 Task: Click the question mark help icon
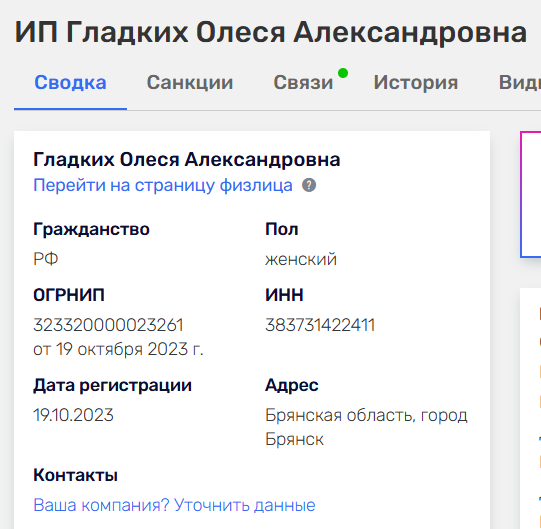pos(309,185)
